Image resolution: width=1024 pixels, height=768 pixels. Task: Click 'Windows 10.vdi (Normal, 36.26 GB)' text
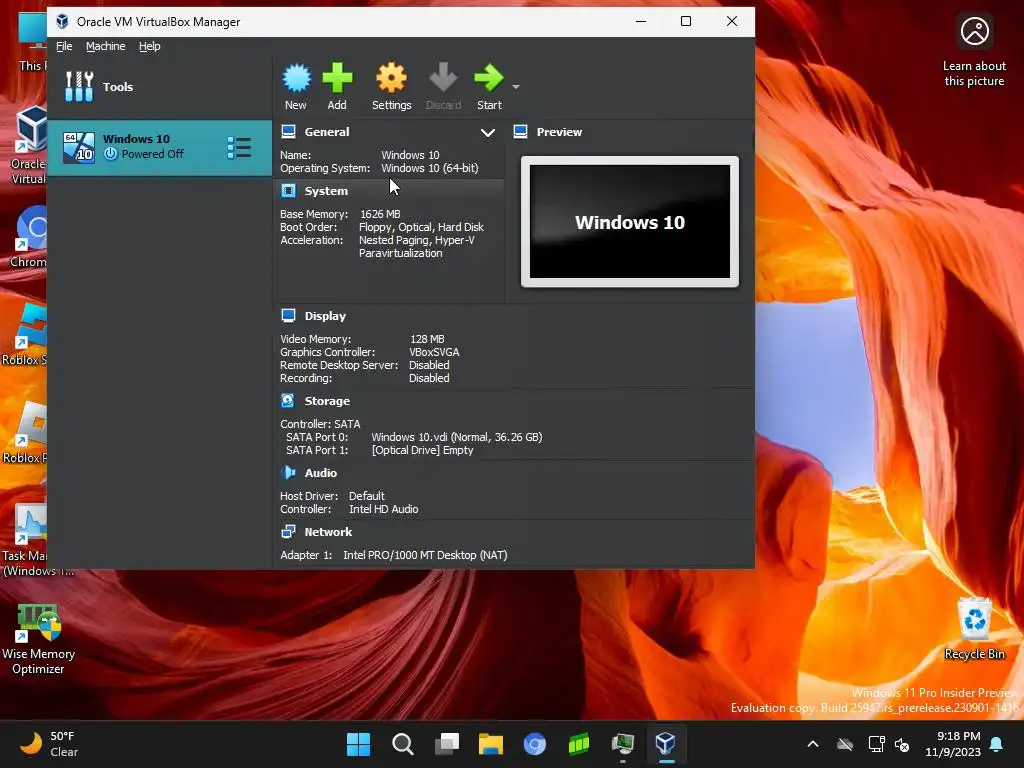pos(456,438)
